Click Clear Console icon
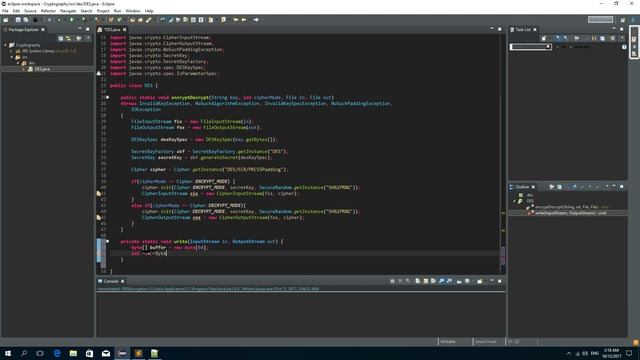This screenshot has width=640, height=360. (418, 281)
